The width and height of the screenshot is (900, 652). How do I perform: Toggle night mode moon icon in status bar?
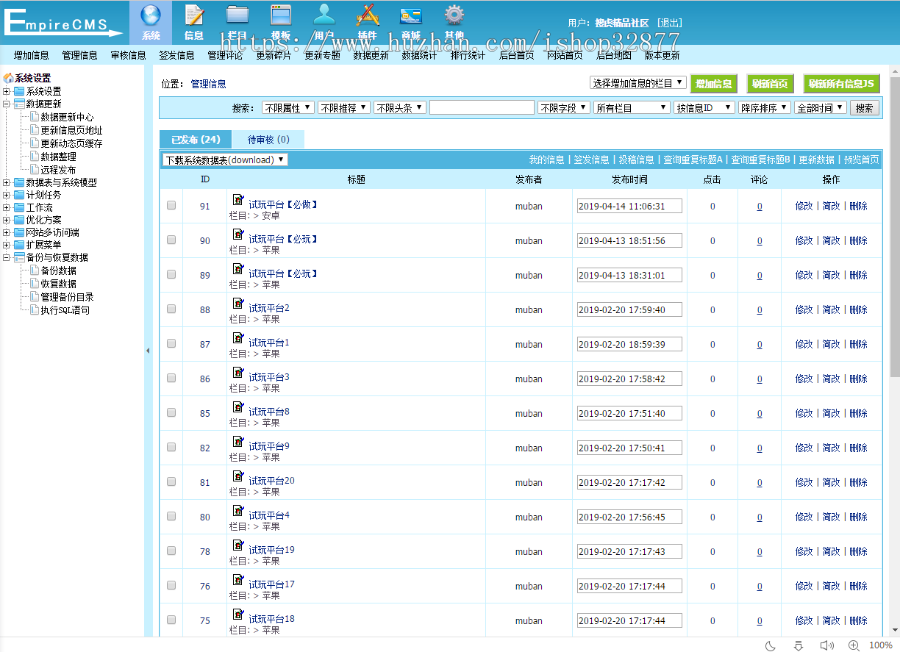(768, 645)
